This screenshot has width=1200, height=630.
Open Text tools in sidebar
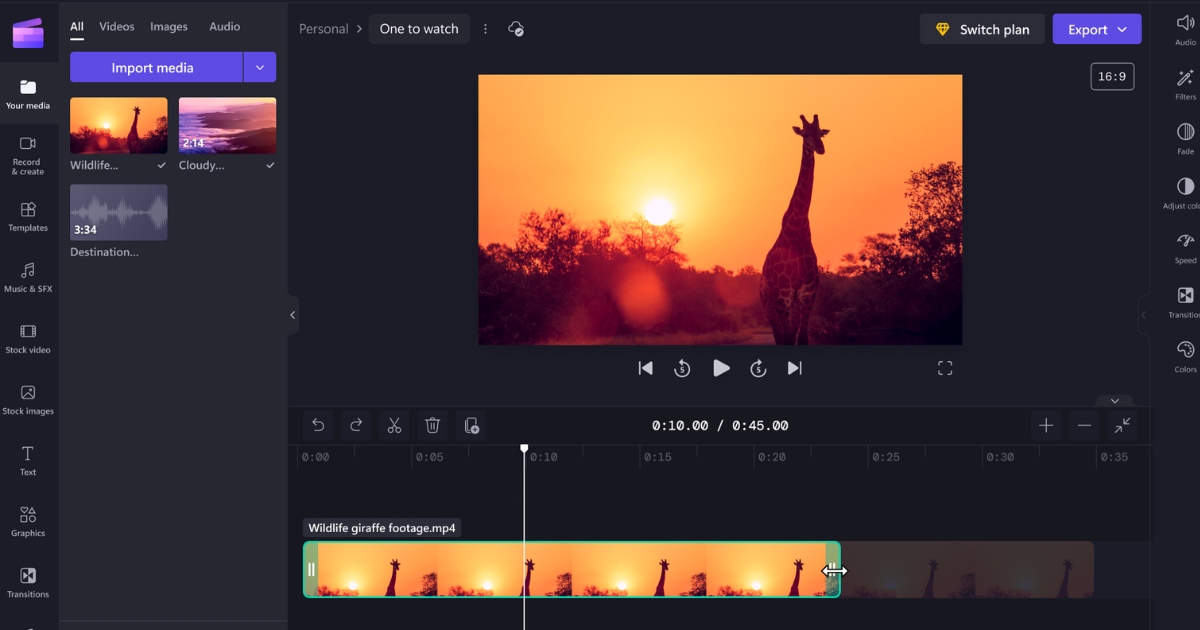(28, 461)
